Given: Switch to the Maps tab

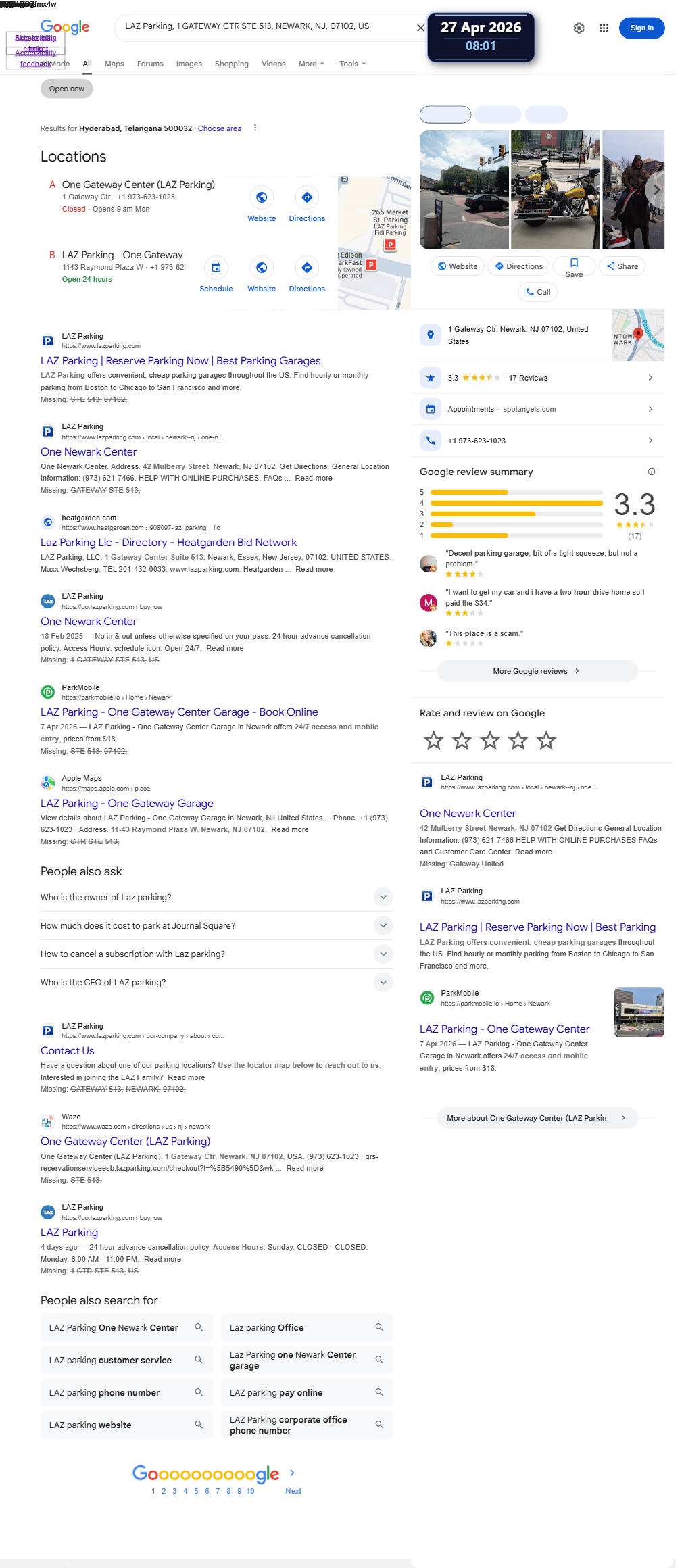Looking at the screenshot, I should 114,64.
